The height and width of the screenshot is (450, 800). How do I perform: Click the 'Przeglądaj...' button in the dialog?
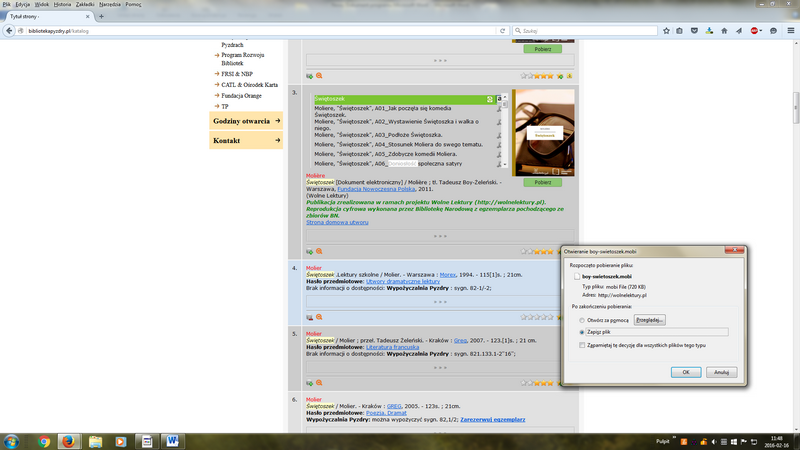[x=649, y=319]
